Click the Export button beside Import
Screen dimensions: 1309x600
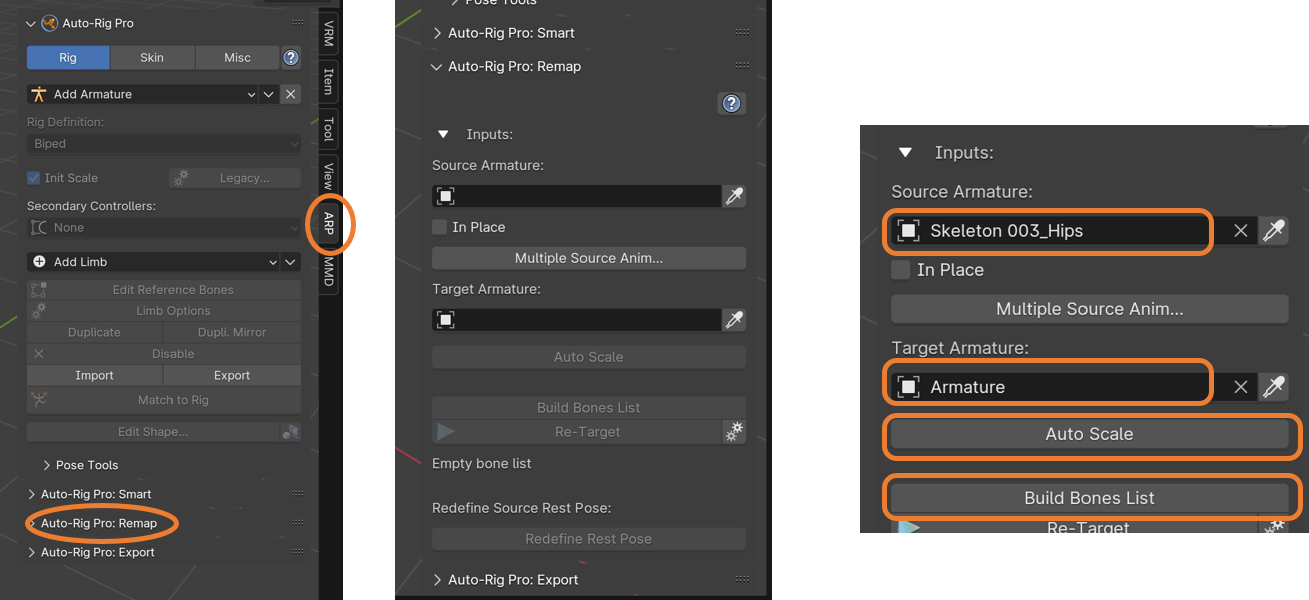[232, 375]
